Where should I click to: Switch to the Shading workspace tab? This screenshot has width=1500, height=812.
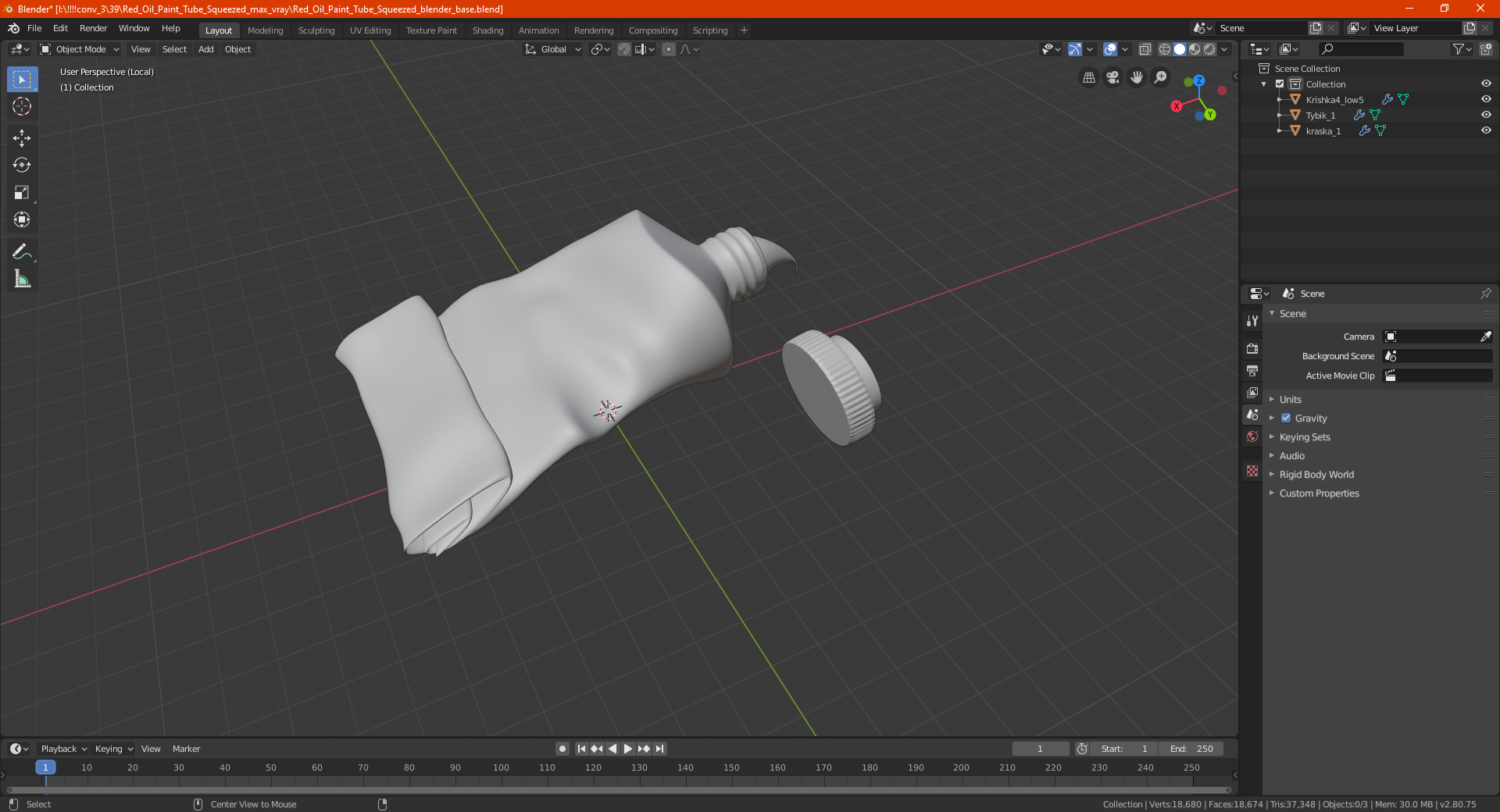coord(487,30)
